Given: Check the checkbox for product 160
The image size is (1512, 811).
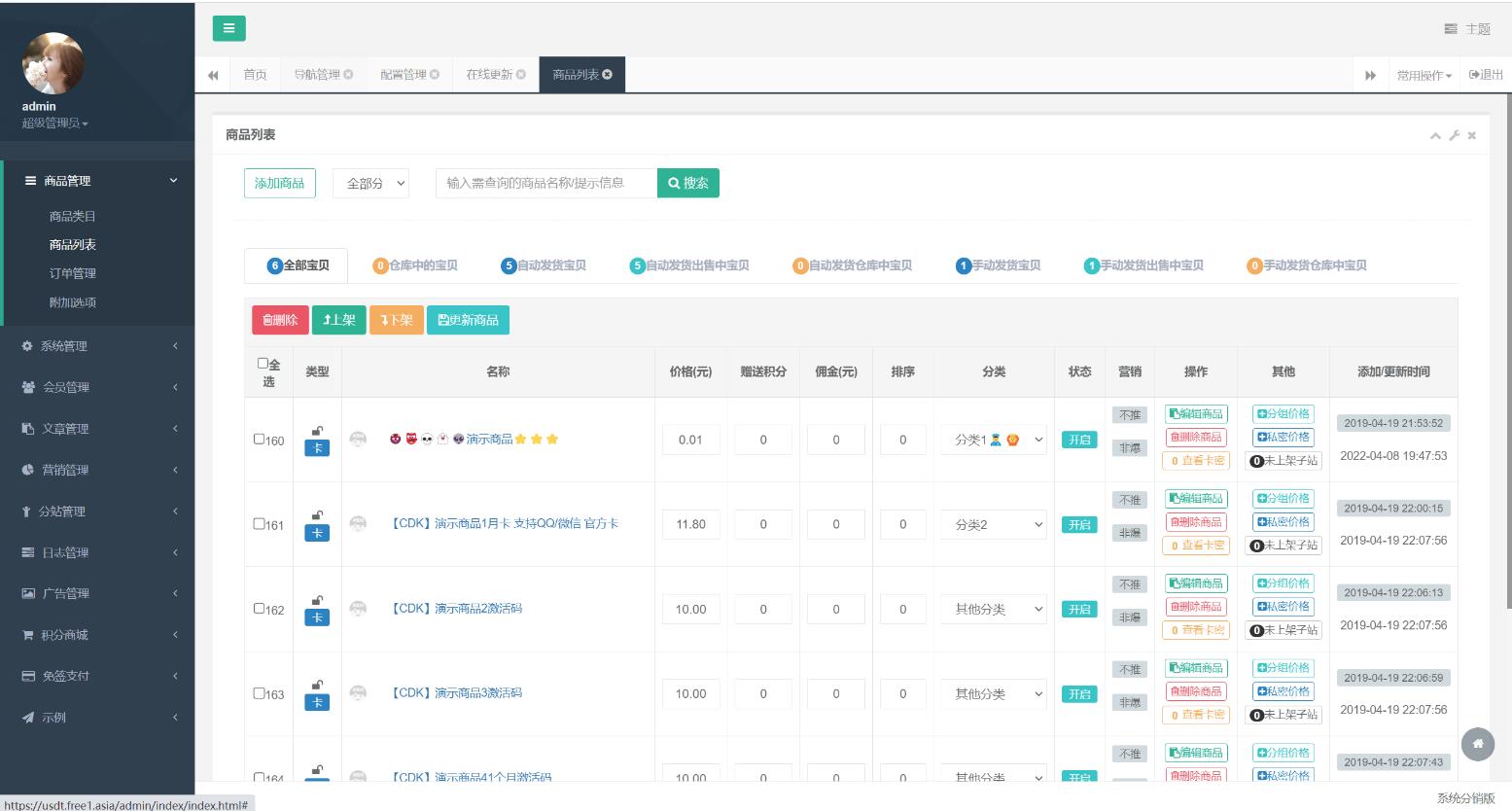Looking at the screenshot, I should point(260,440).
